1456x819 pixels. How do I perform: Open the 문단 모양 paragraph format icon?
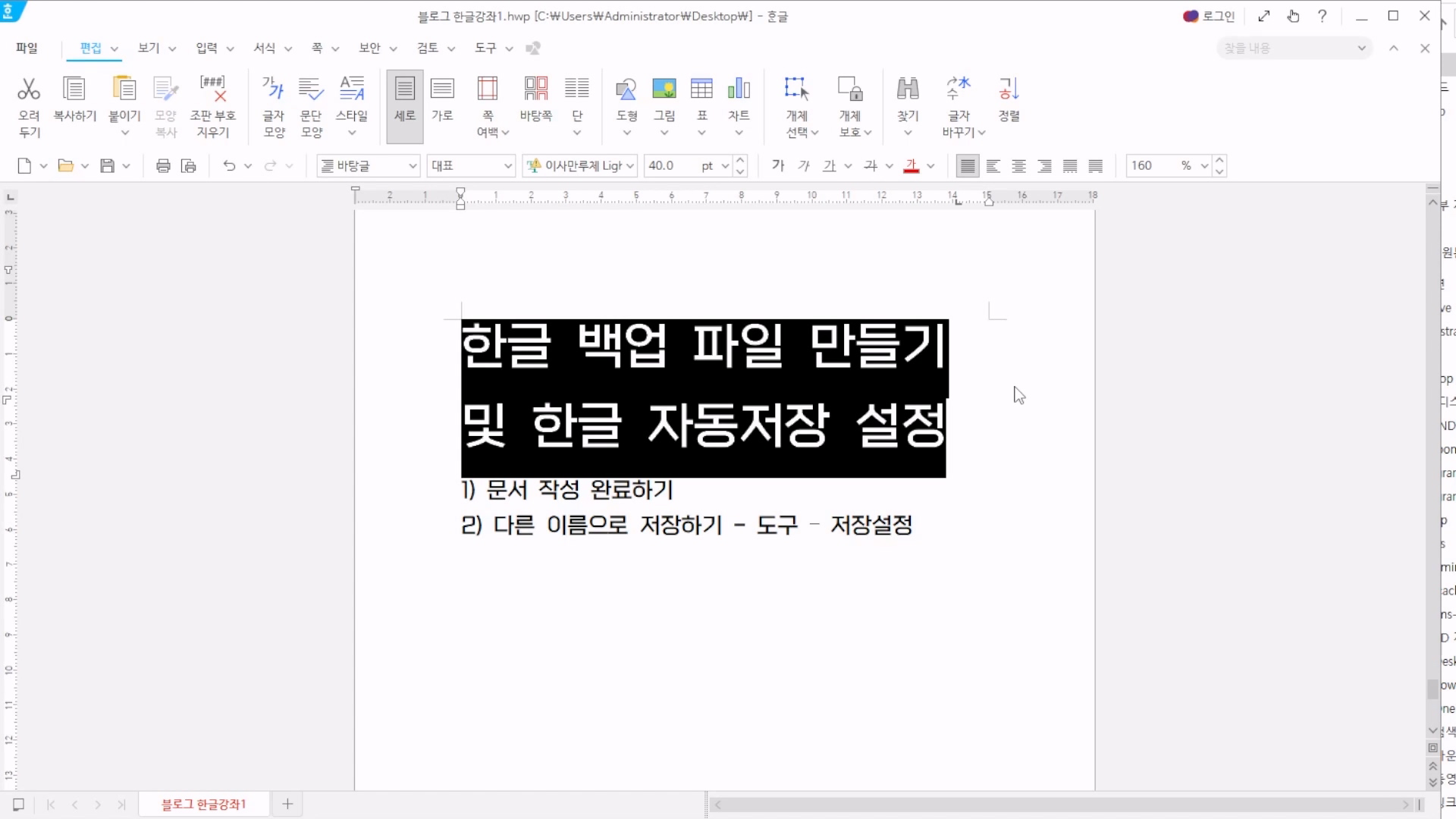pos(311,89)
